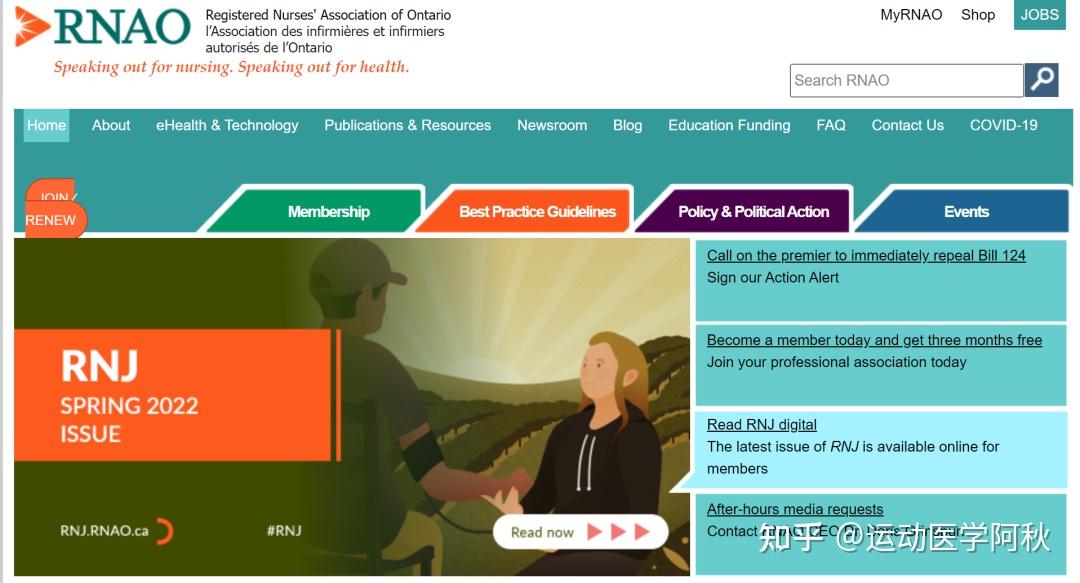1080x583 pixels.
Task: Open Become a member today link
Action: [x=874, y=340]
